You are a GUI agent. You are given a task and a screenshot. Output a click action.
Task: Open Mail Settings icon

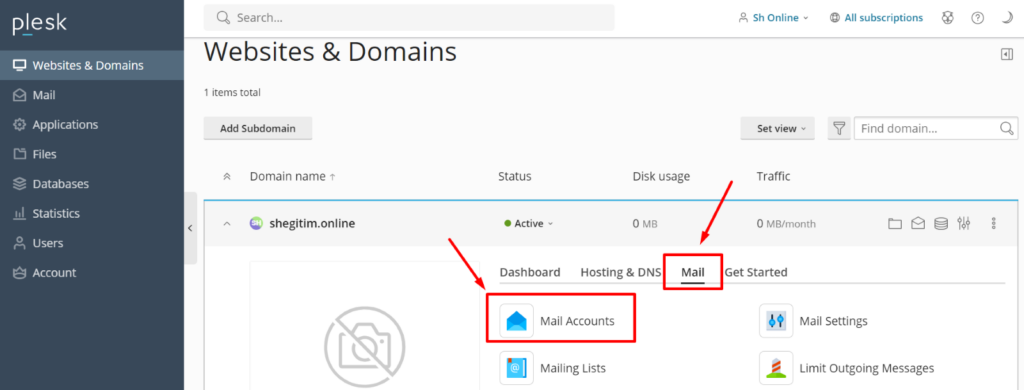point(776,321)
